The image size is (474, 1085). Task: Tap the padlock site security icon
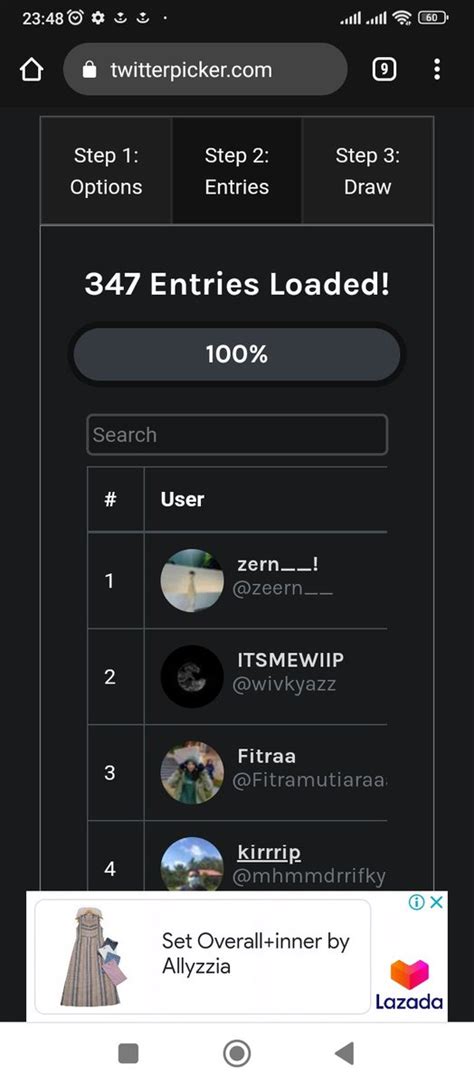(x=89, y=69)
